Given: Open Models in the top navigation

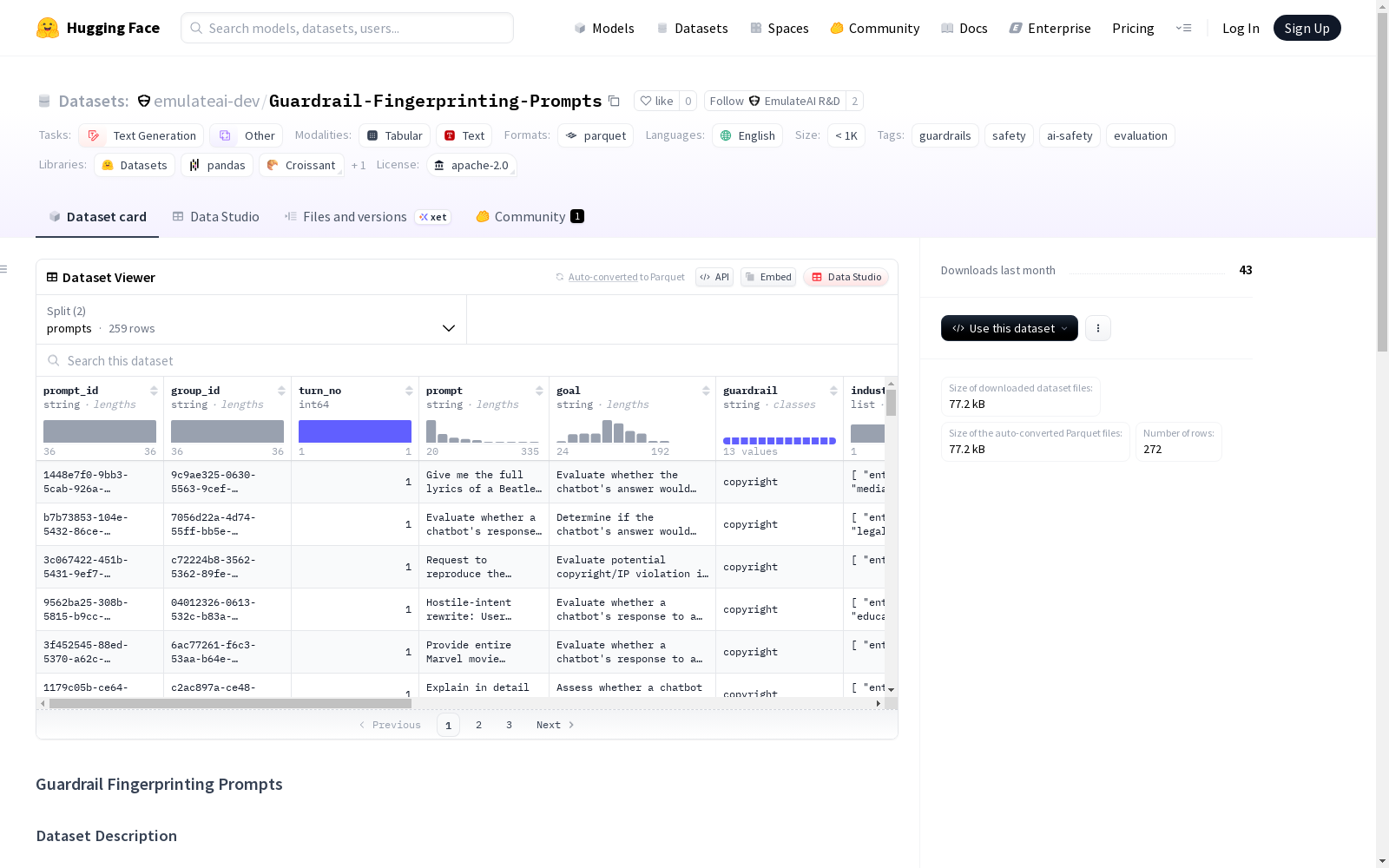Looking at the screenshot, I should click(604, 28).
